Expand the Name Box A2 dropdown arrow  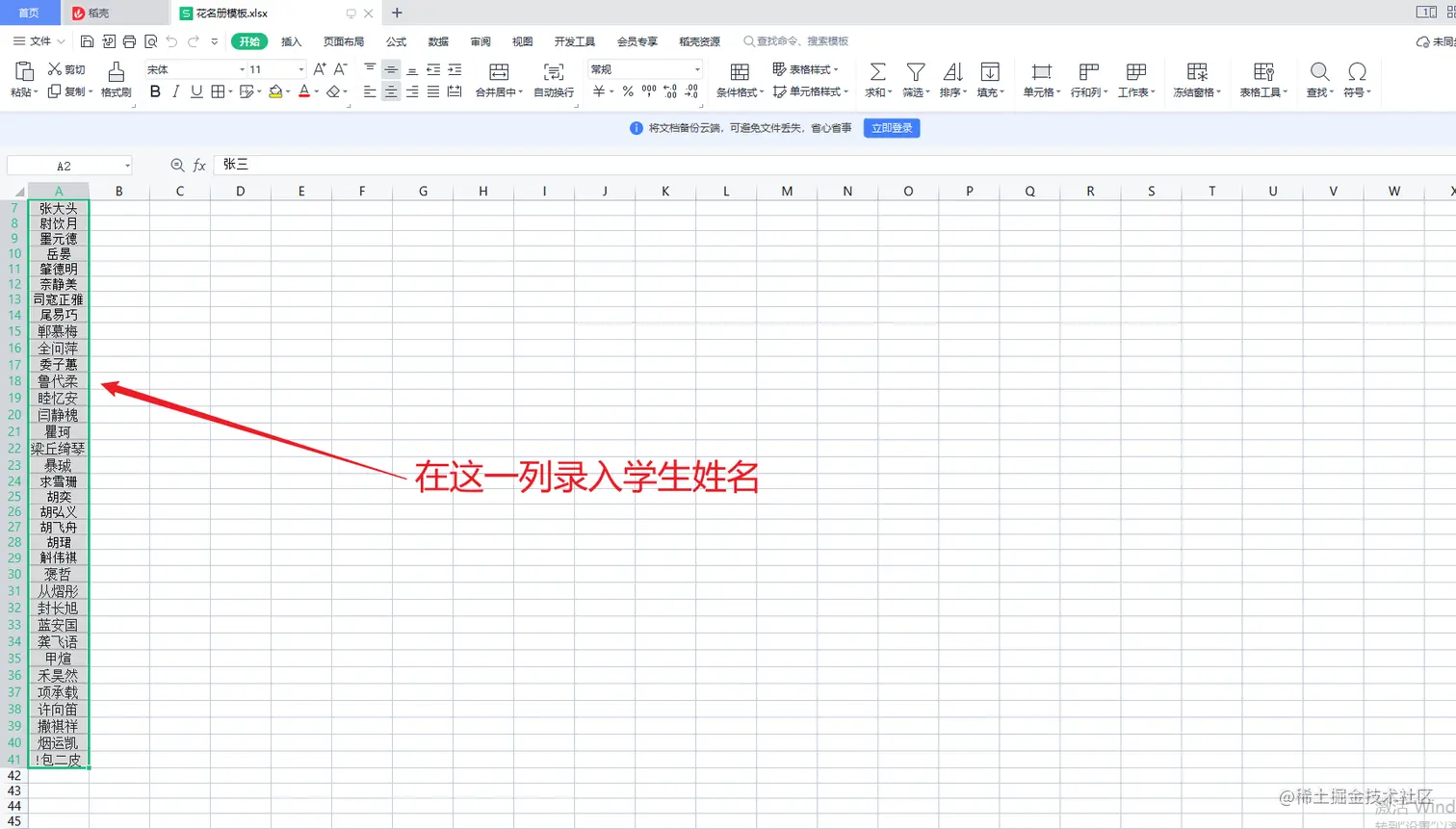[127, 166]
